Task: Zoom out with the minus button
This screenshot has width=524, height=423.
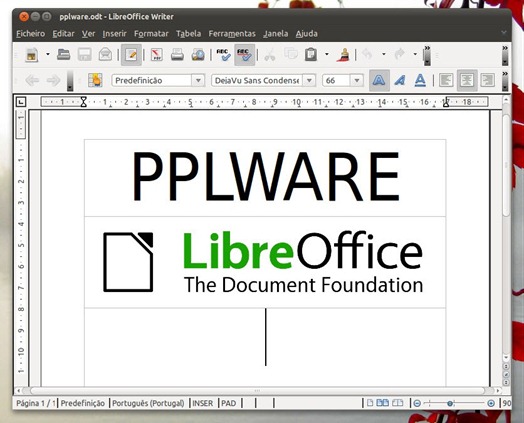Action: pos(417,403)
